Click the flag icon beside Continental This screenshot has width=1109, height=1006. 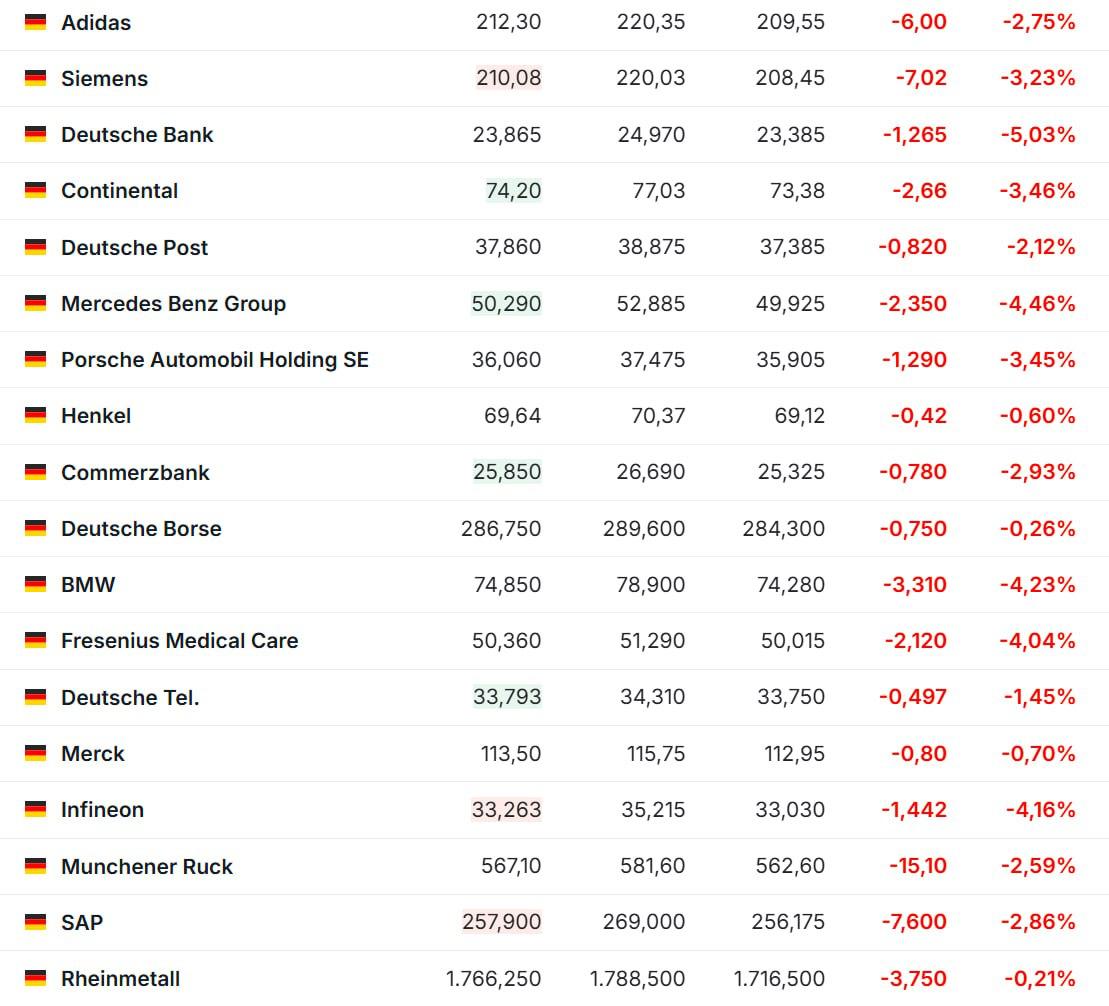tap(36, 190)
